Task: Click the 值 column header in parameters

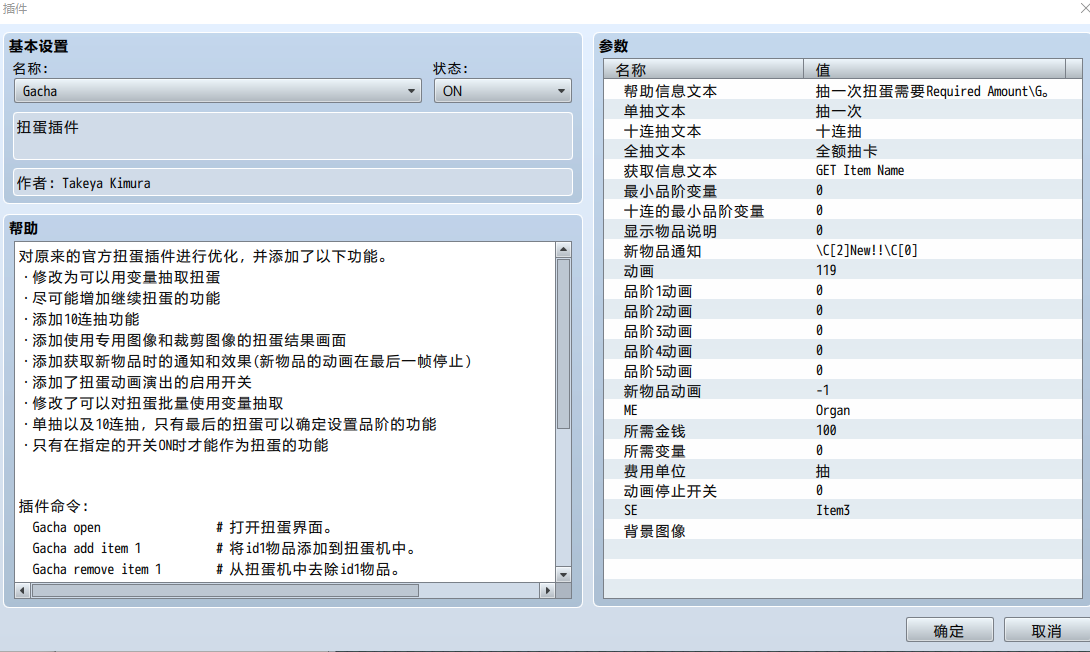Action: tap(934, 70)
